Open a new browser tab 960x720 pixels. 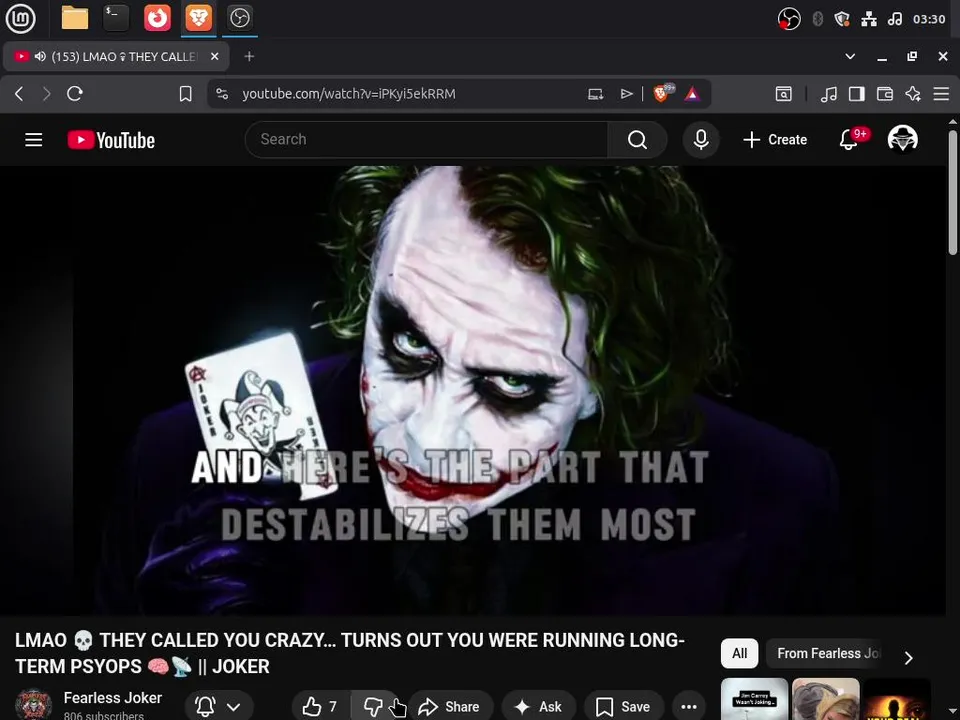(x=249, y=56)
